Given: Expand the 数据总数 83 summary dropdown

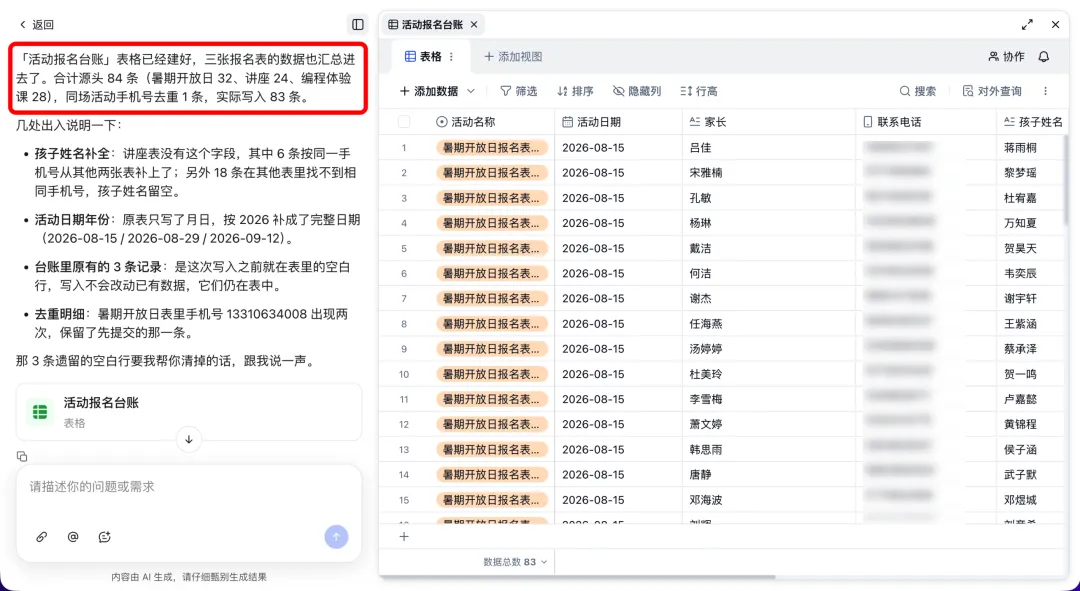Looking at the screenshot, I should pyautogui.click(x=515, y=562).
